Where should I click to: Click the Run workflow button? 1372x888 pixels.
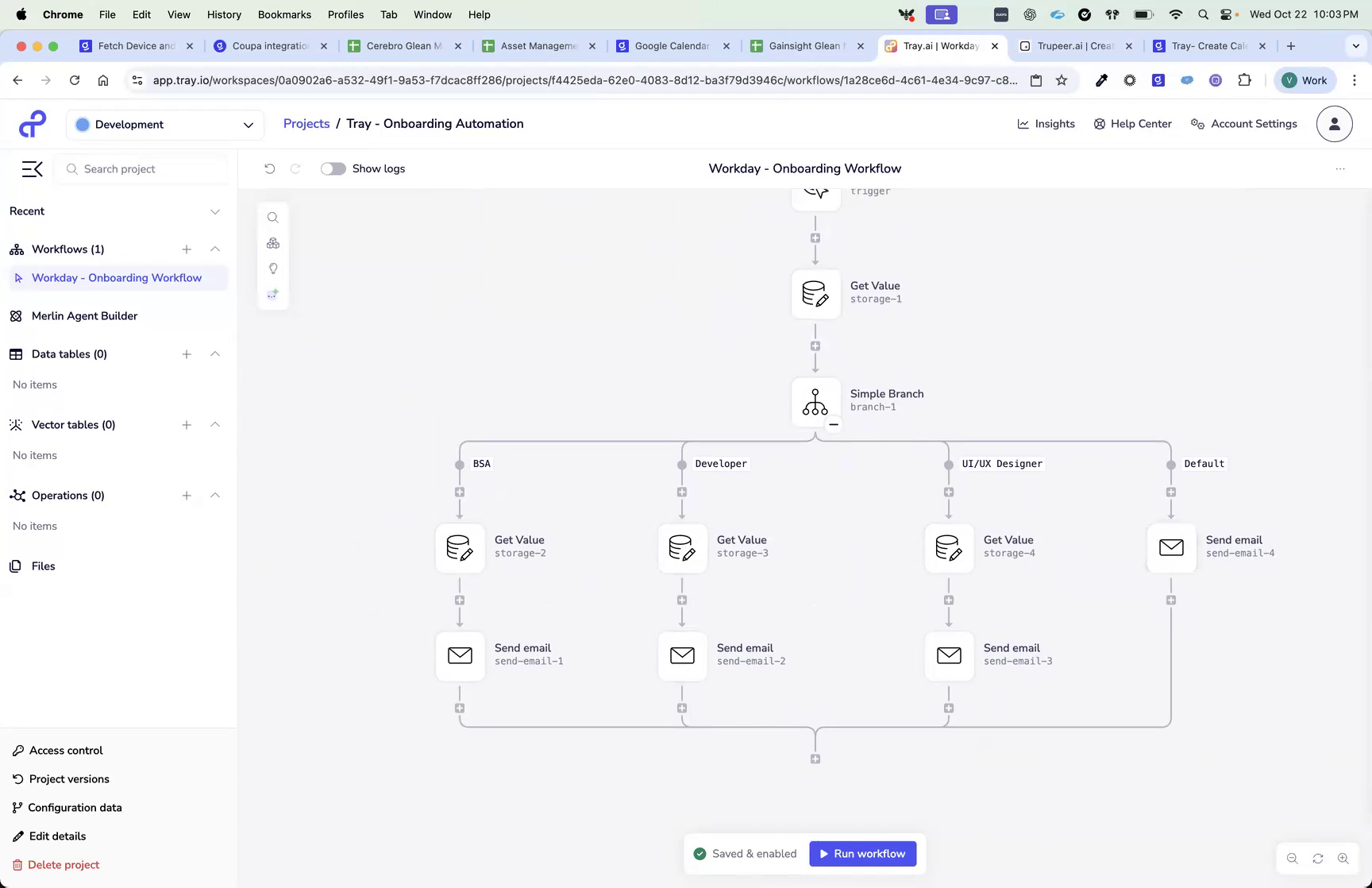tap(863, 853)
